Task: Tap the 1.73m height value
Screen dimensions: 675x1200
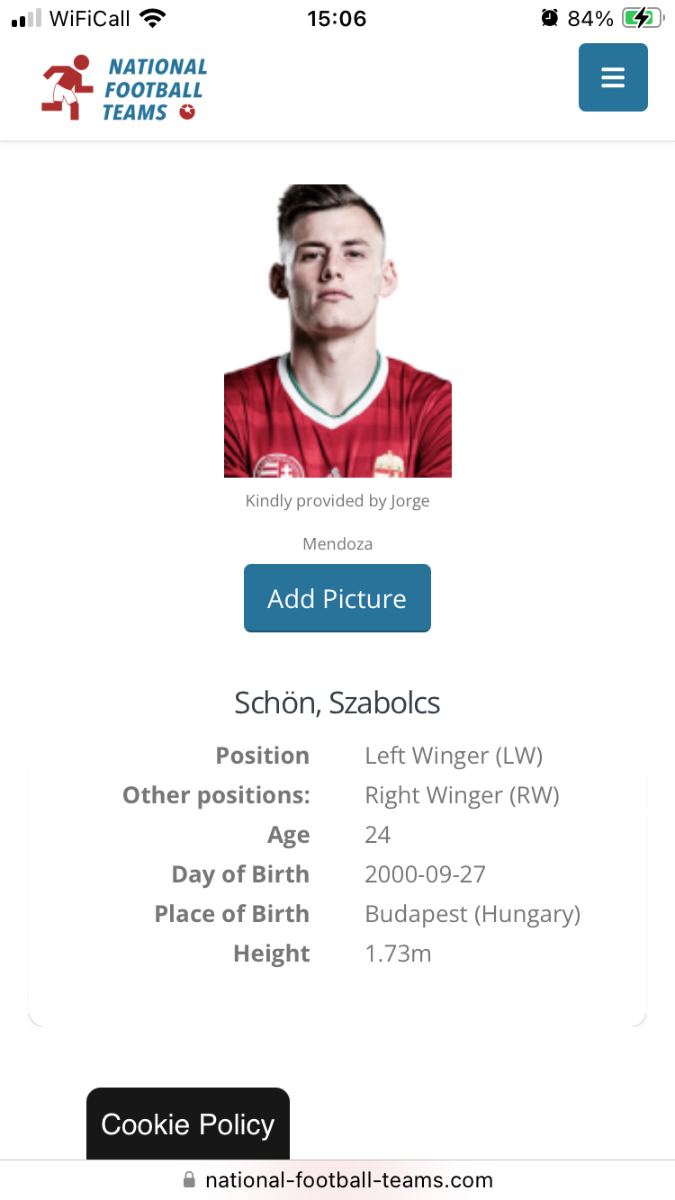Action: click(x=398, y=954)
